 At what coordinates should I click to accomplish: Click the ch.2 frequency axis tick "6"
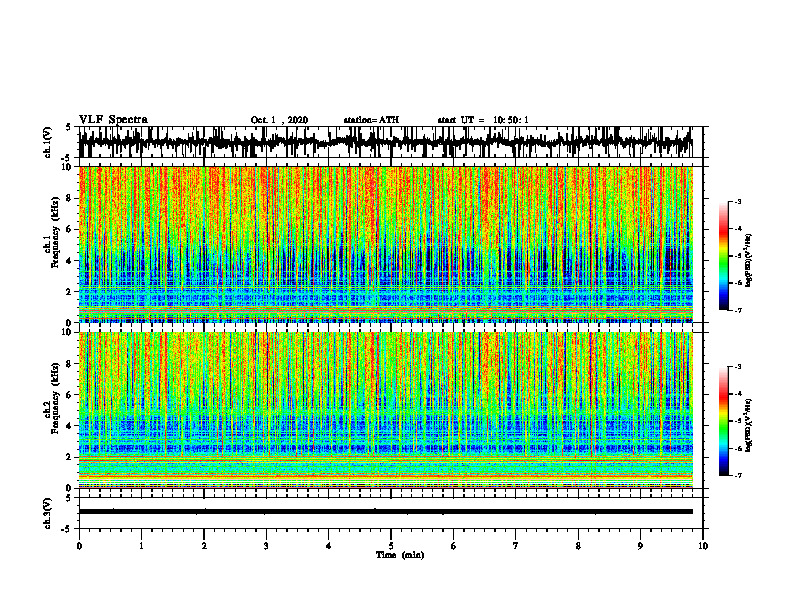point(70,395)
